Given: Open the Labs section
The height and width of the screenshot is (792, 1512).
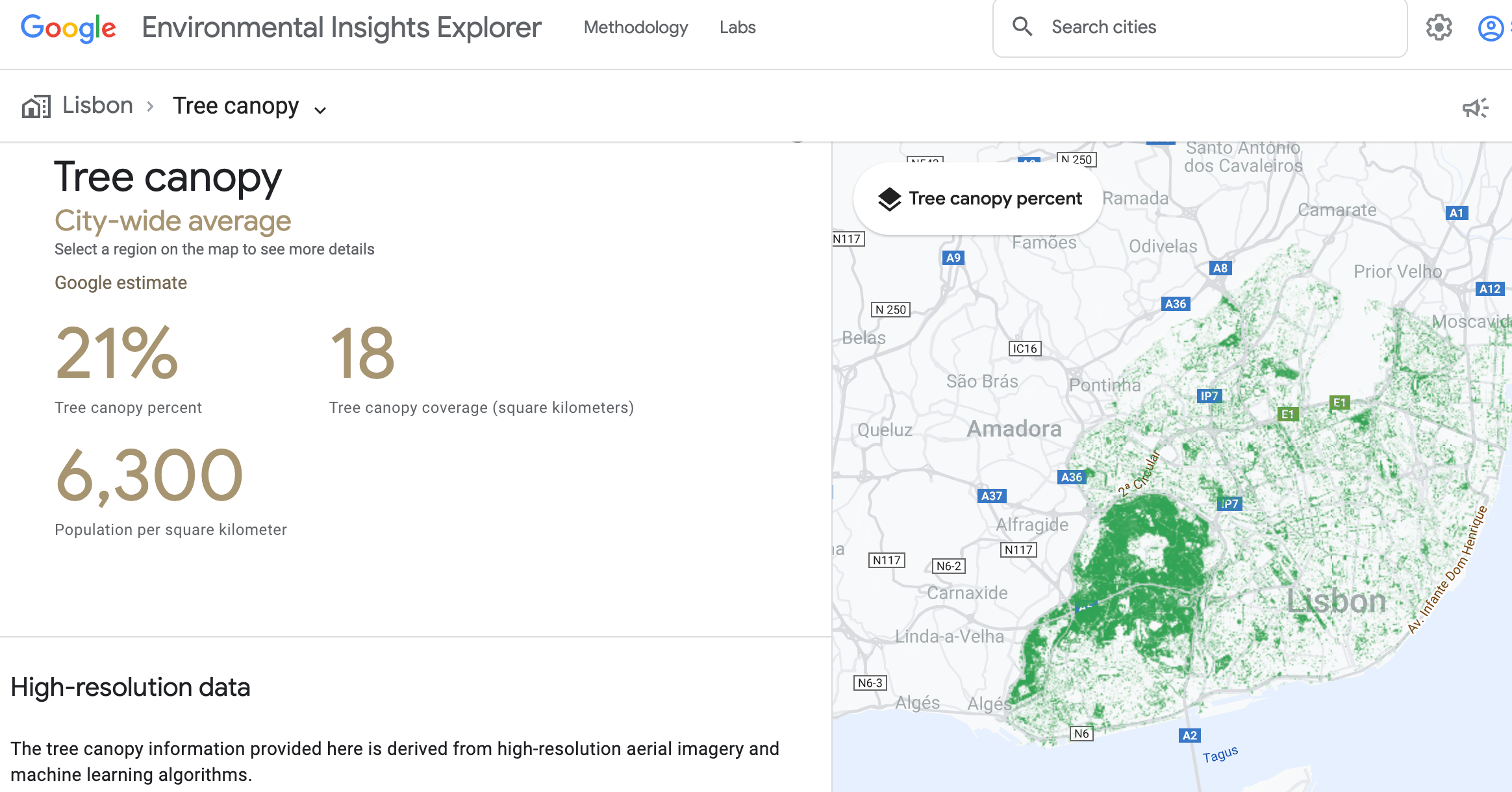Looking at the screenshot, I should [x=737, y=27].
